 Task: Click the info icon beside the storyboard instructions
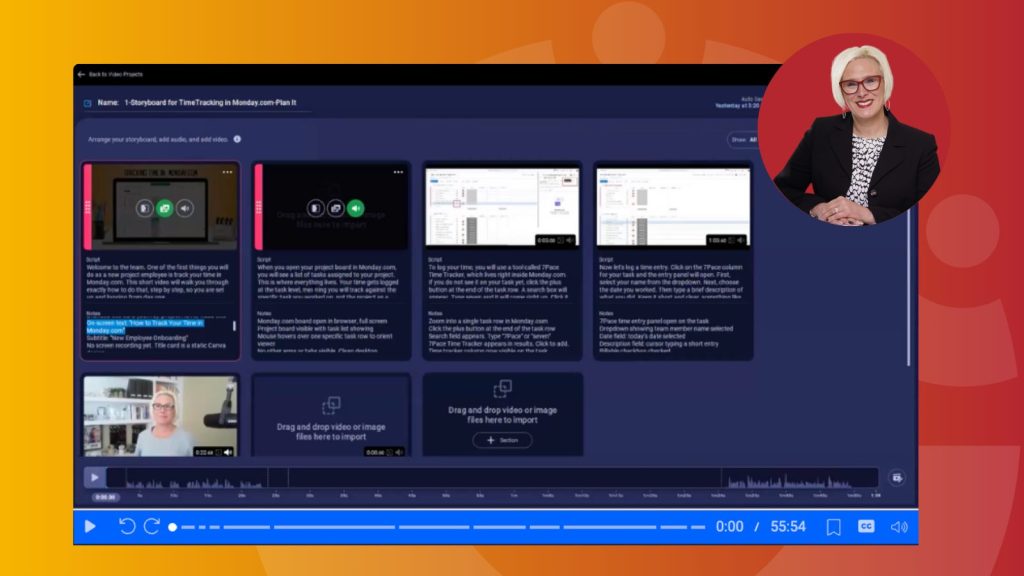(237, 139)
